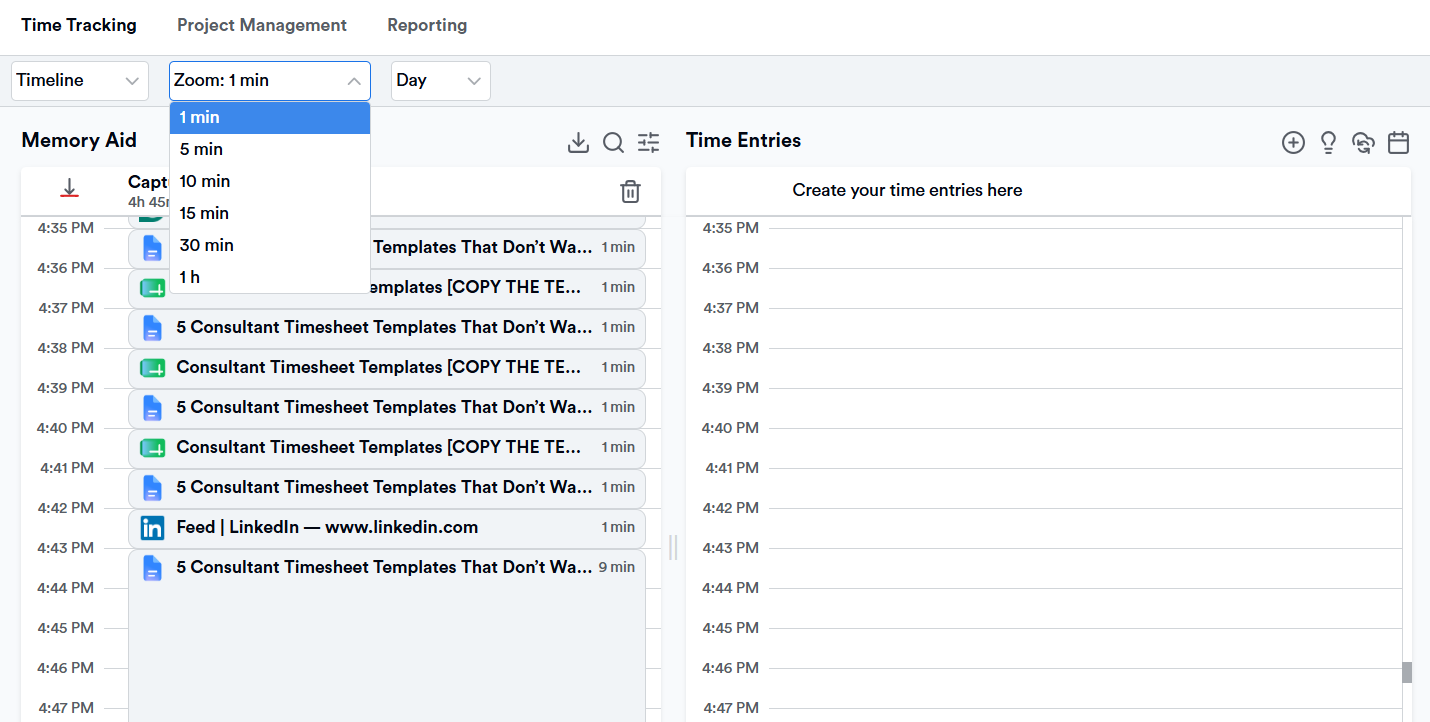Collapse the Zoom: 1 min dropdown
The image size is (1430, 722).
270,81
